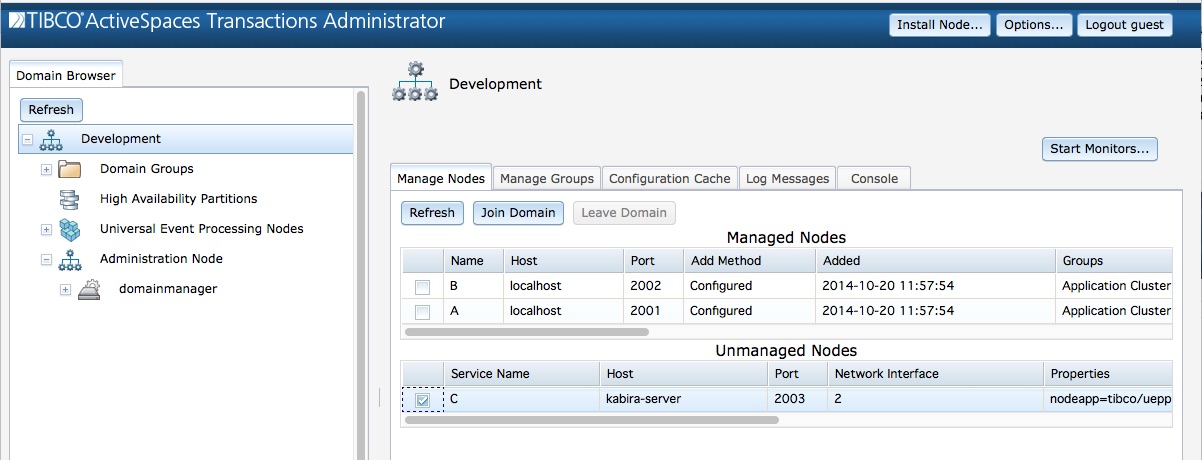Screen dimensions: 1202x460
Task: Click the localhost host cell in row B
Action: click(563, 286)
